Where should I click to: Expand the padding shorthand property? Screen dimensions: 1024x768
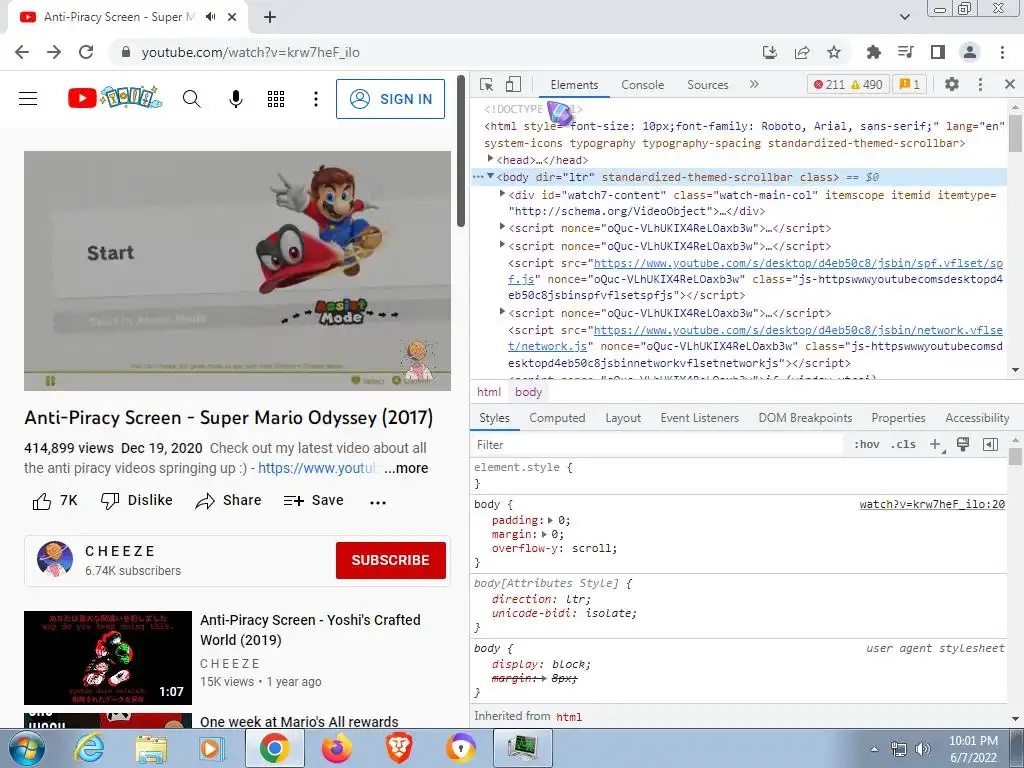coord(551,520)
